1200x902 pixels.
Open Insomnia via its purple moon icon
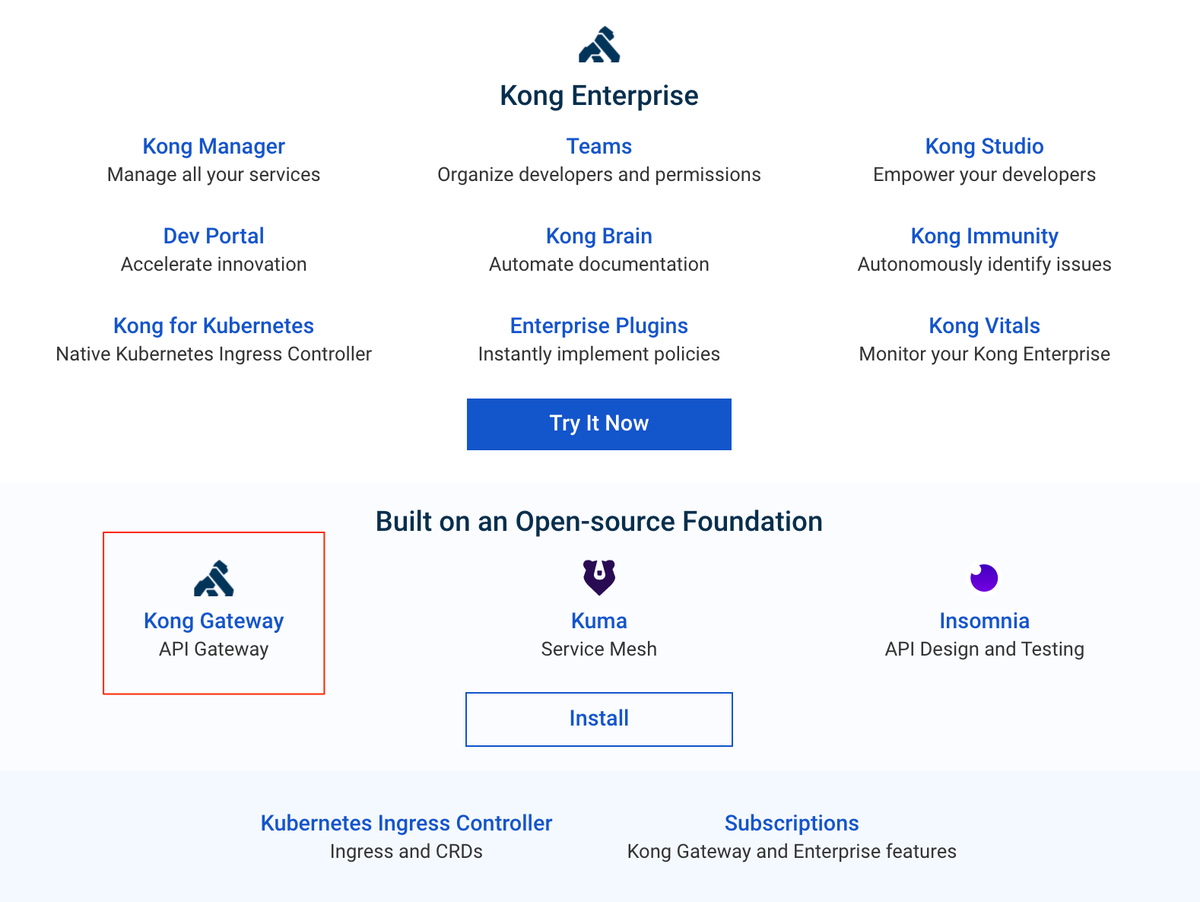[984, 577]
